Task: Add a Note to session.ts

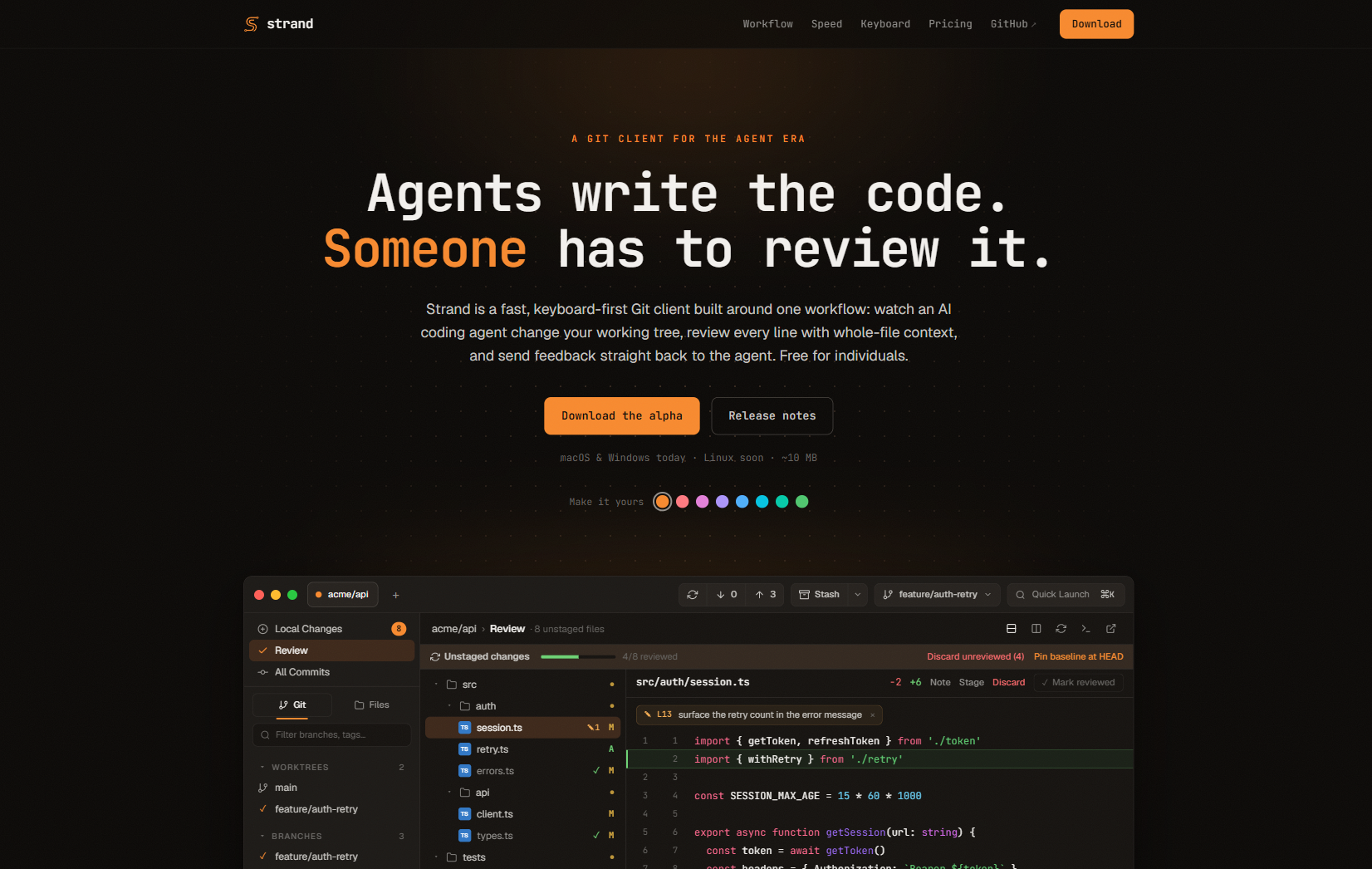Action: pyautogui.click(x=940, y=683)
